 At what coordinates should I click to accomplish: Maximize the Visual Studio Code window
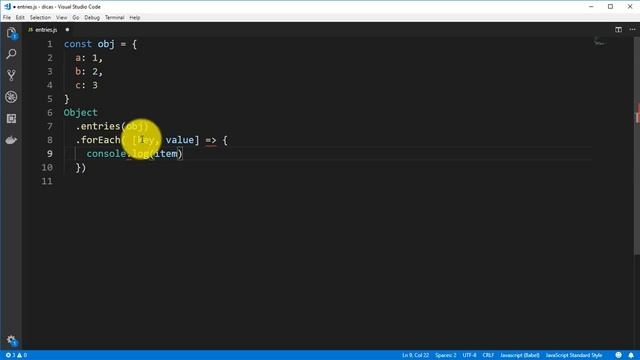tap(611, 7)
